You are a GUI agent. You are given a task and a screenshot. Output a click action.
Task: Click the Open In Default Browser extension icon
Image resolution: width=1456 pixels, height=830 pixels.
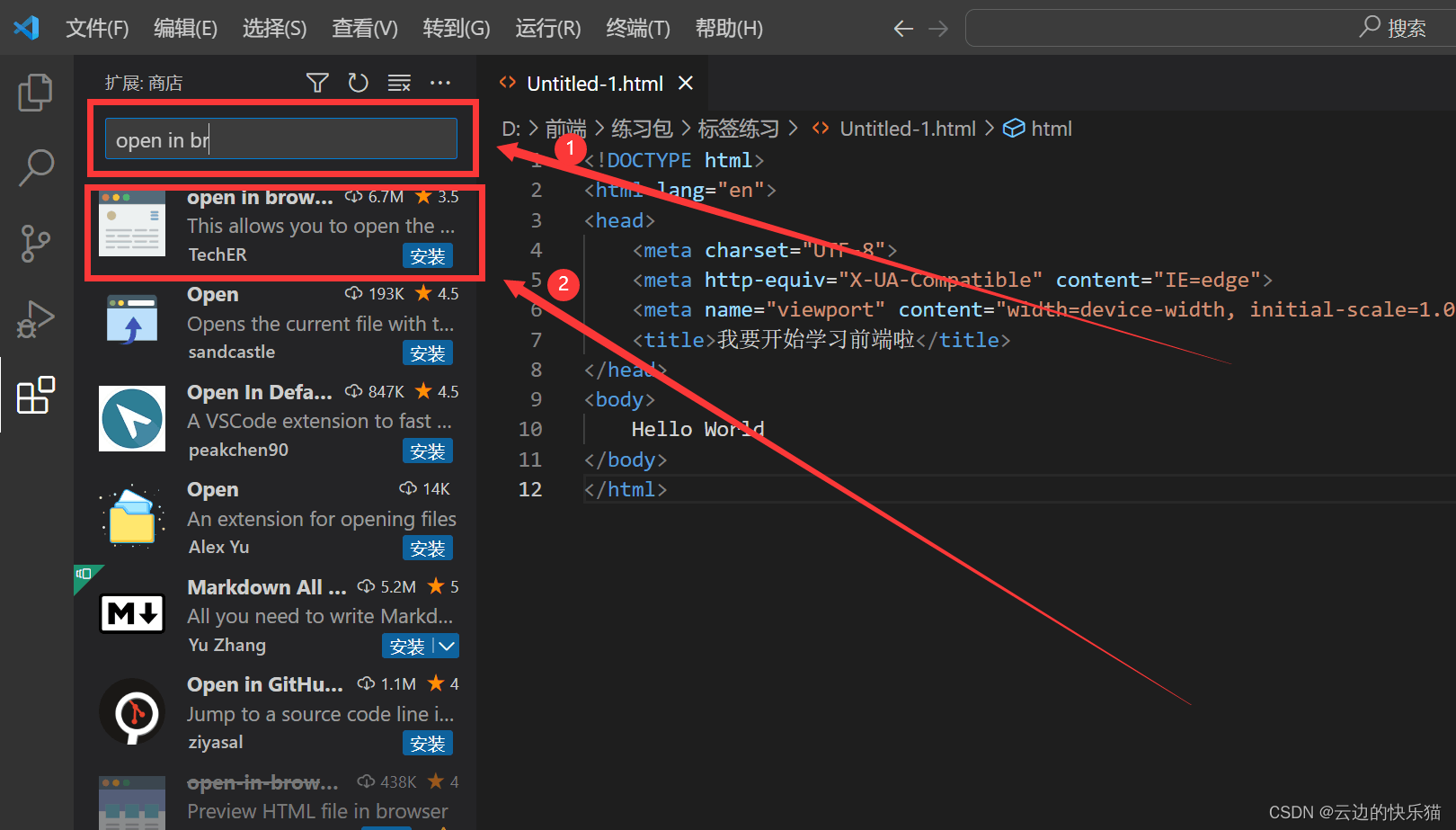[x=132, y=418]
